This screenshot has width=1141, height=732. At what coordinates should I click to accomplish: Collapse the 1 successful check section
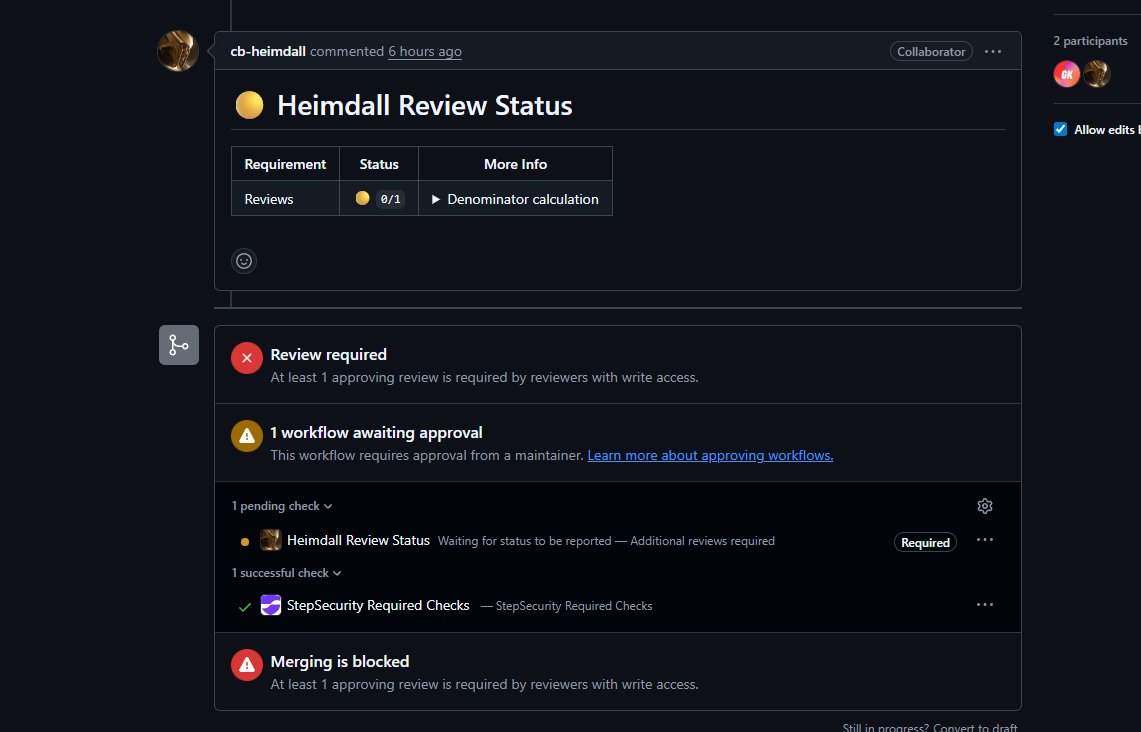[x=287, y=573]
